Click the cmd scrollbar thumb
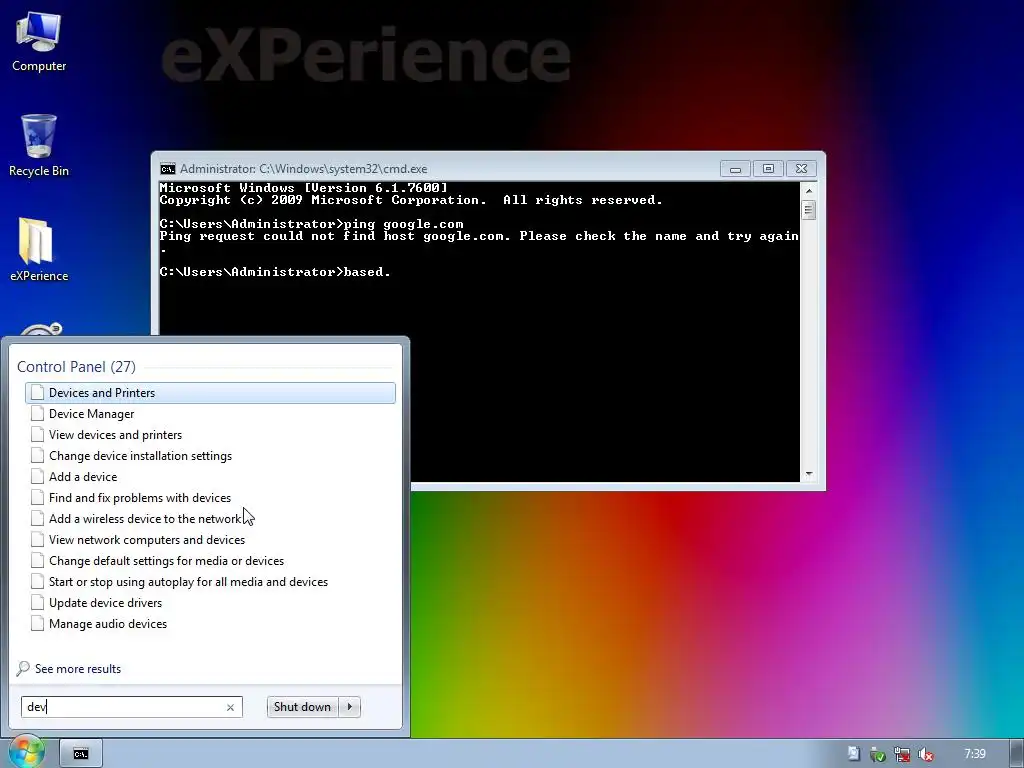1024x768 pixels. click(808, 210)
